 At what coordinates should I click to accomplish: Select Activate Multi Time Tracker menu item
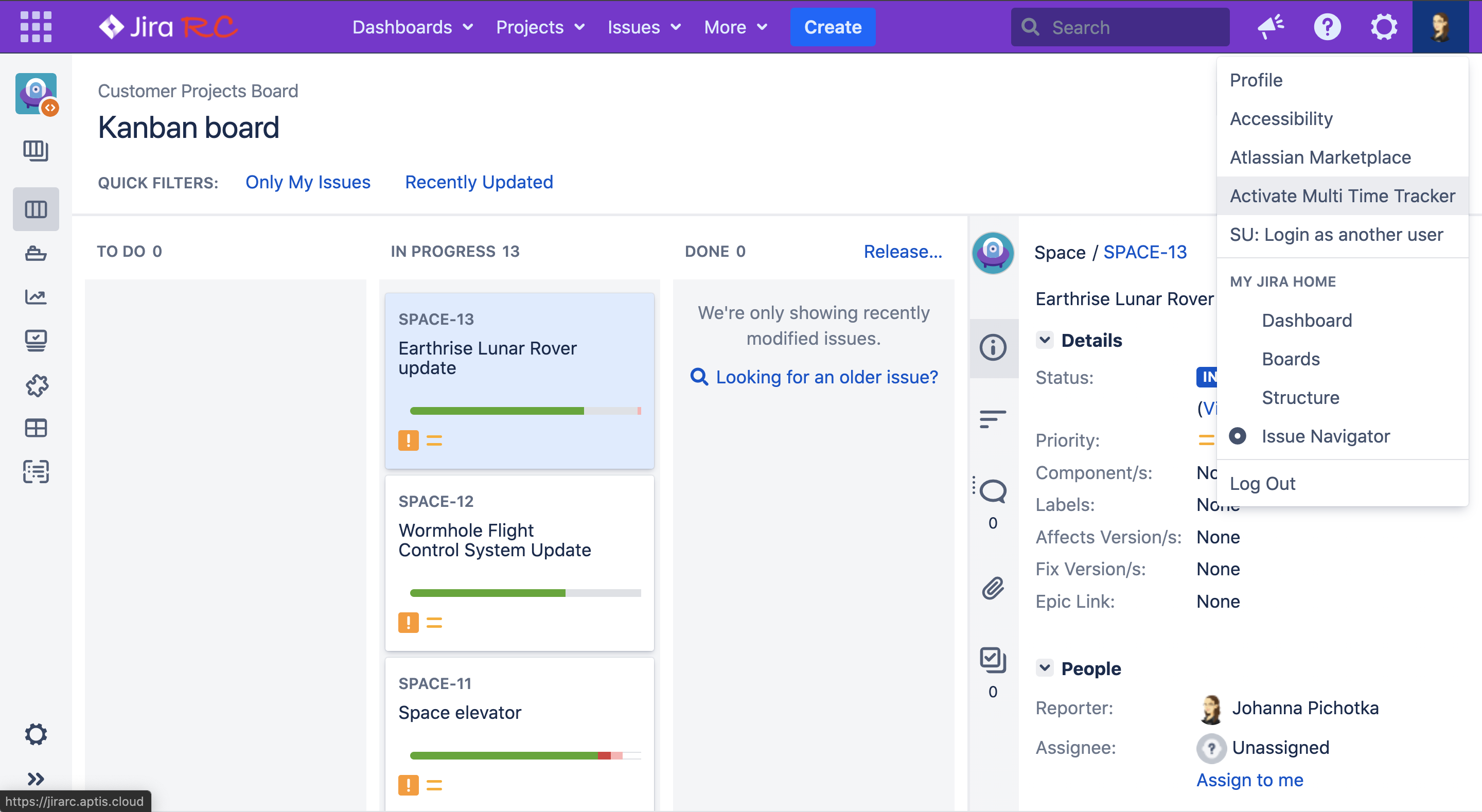click(x=1342, y=196)
